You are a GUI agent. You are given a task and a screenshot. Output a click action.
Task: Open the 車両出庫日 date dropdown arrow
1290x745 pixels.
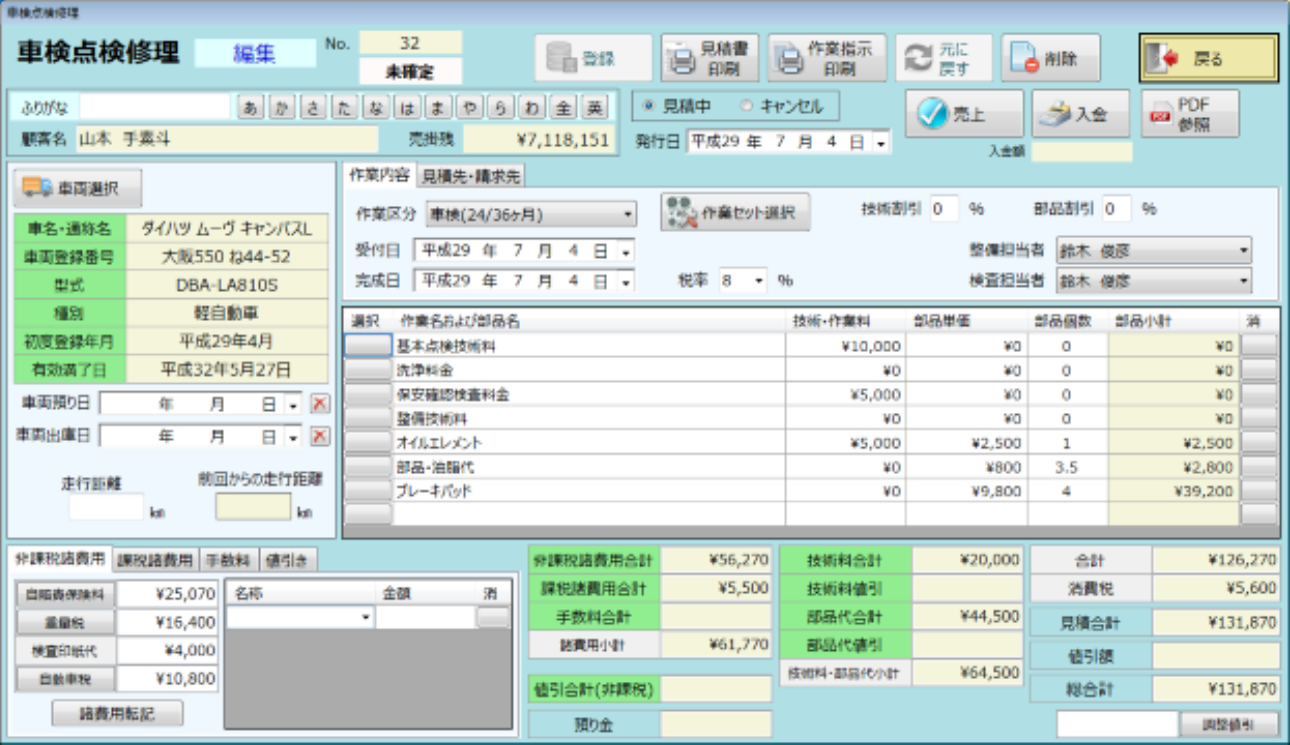(x=293, y=437)
